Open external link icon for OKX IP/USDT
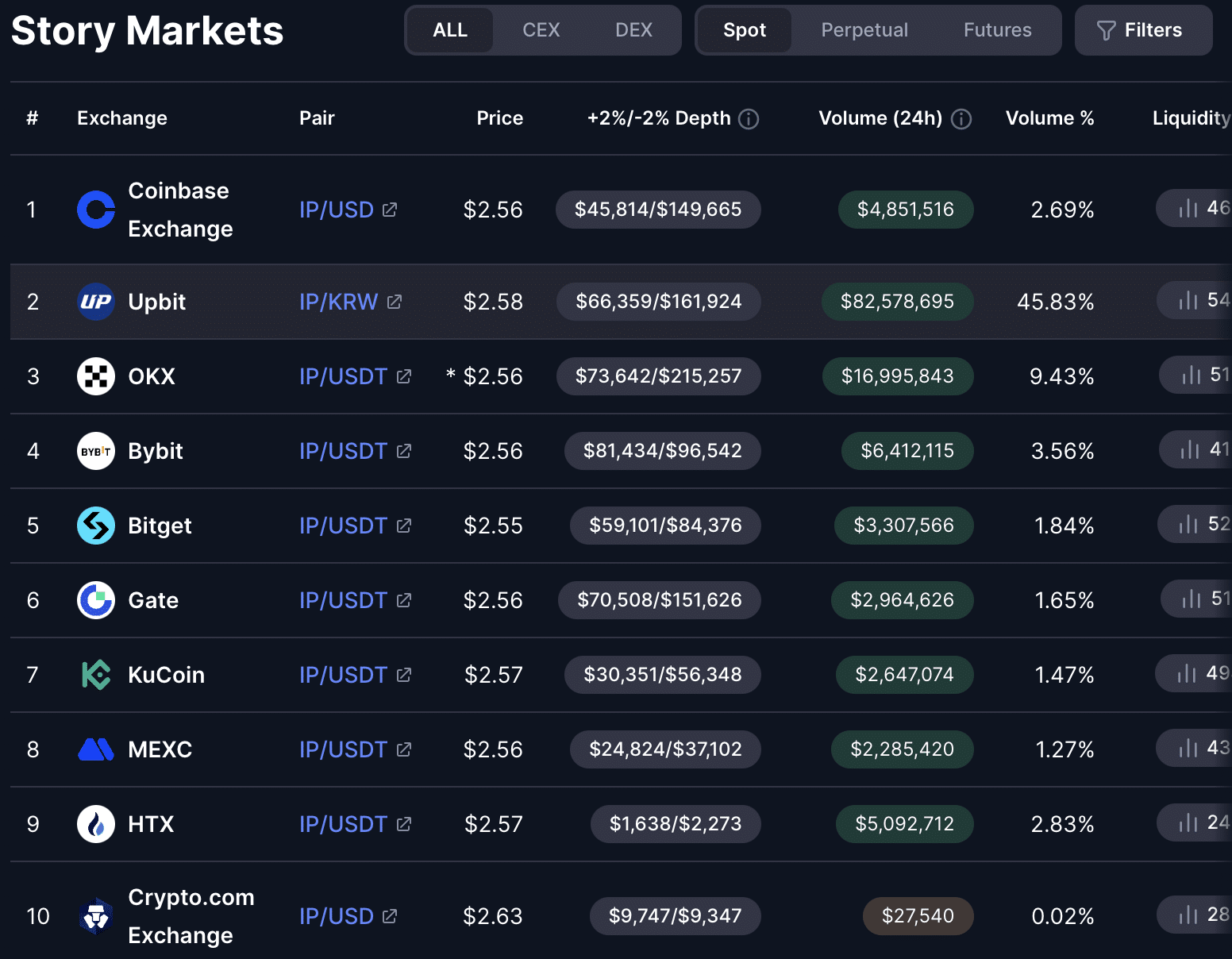 [x=404, y=376]
